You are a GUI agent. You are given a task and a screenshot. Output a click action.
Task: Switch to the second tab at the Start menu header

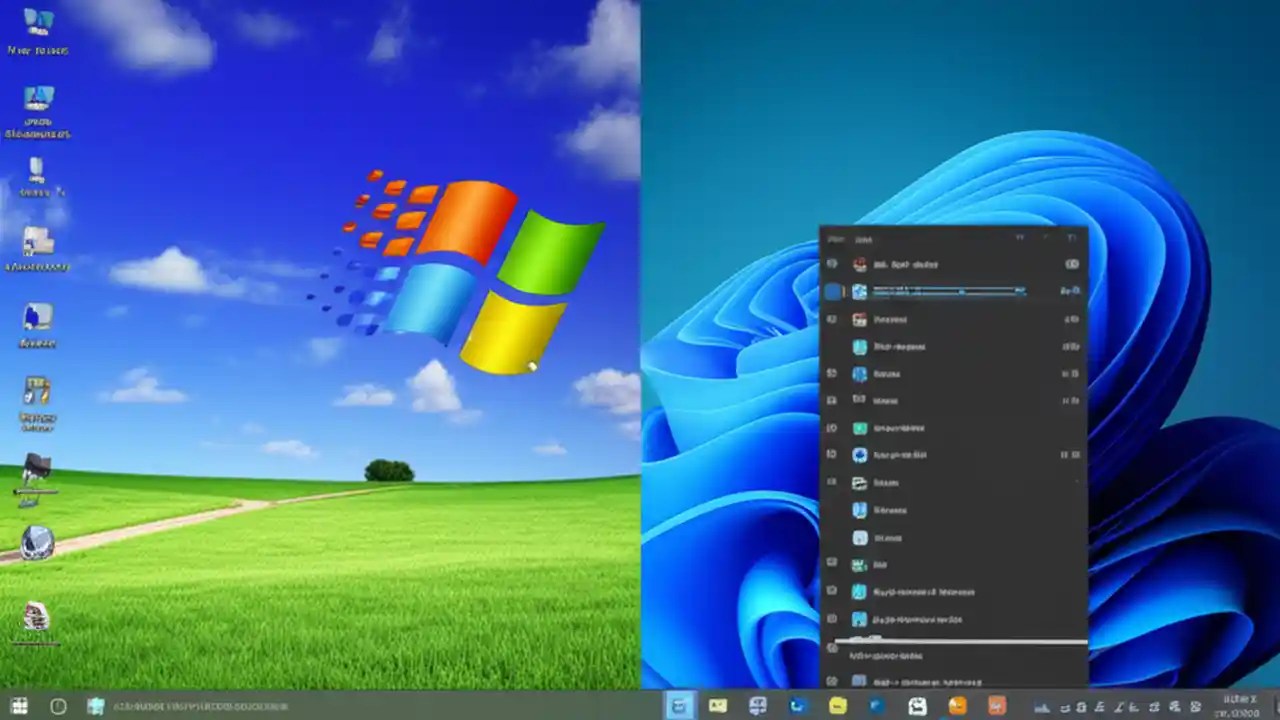863,240
